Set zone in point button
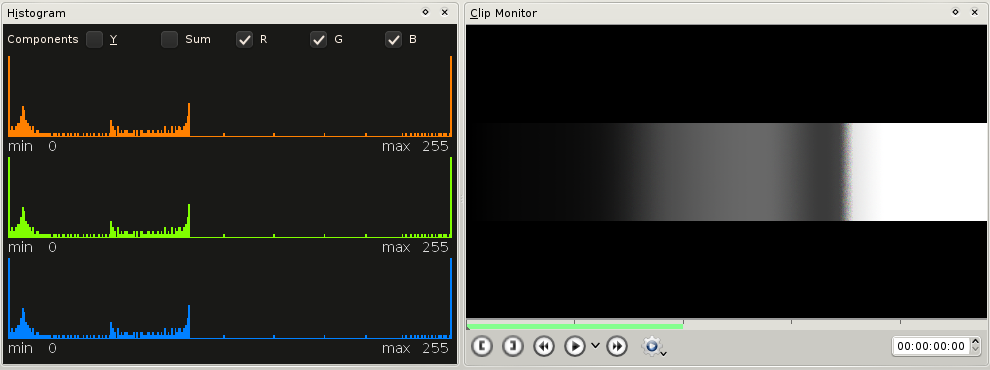 482,346
